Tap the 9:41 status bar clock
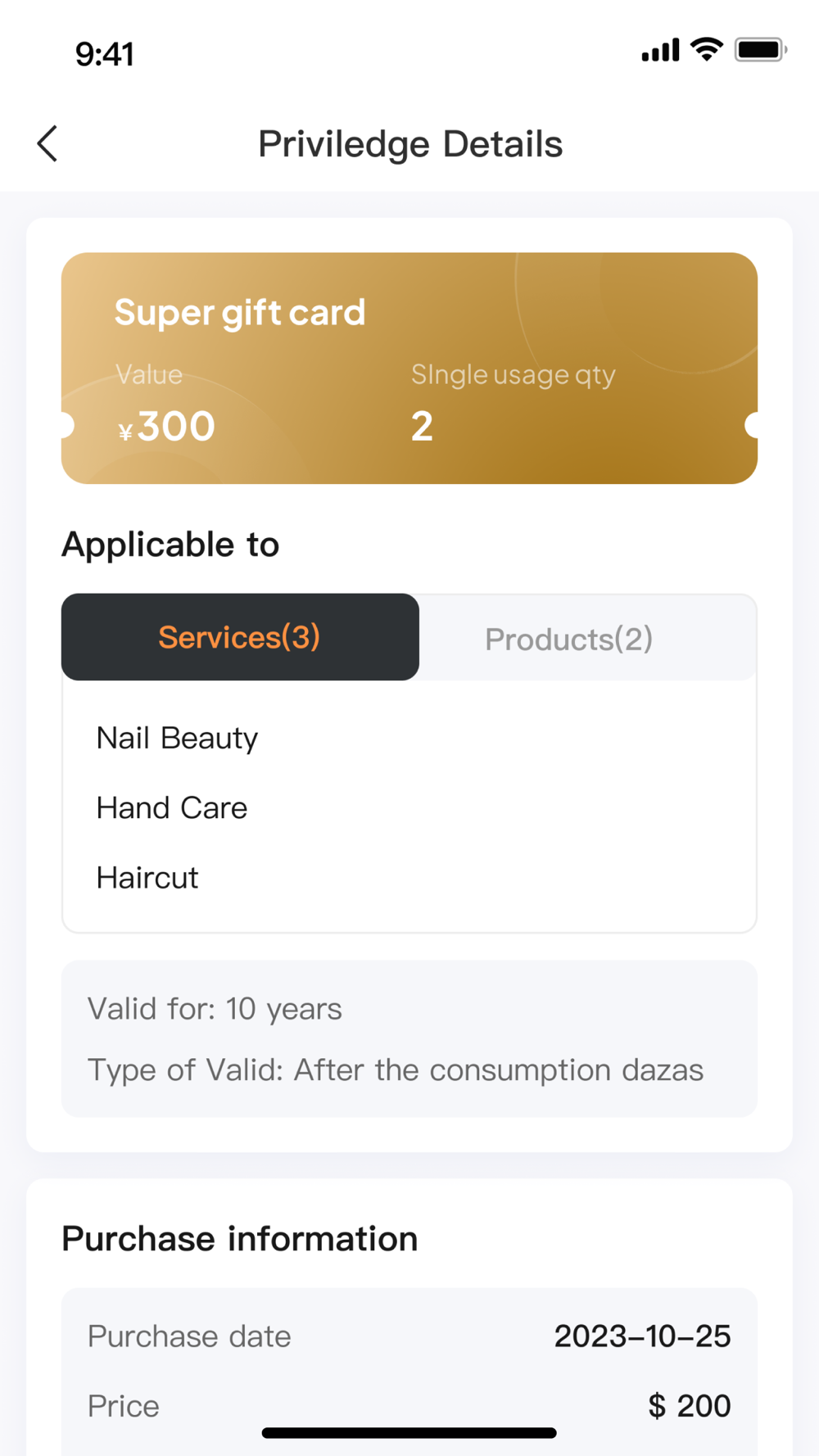This screenshot has width=819, height=1456. [105, 54]
